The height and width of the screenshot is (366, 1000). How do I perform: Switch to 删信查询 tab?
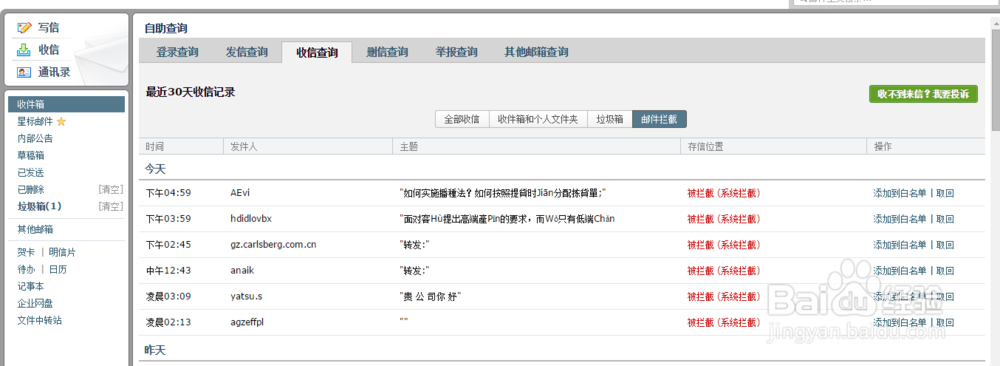(x=387, y=52)
